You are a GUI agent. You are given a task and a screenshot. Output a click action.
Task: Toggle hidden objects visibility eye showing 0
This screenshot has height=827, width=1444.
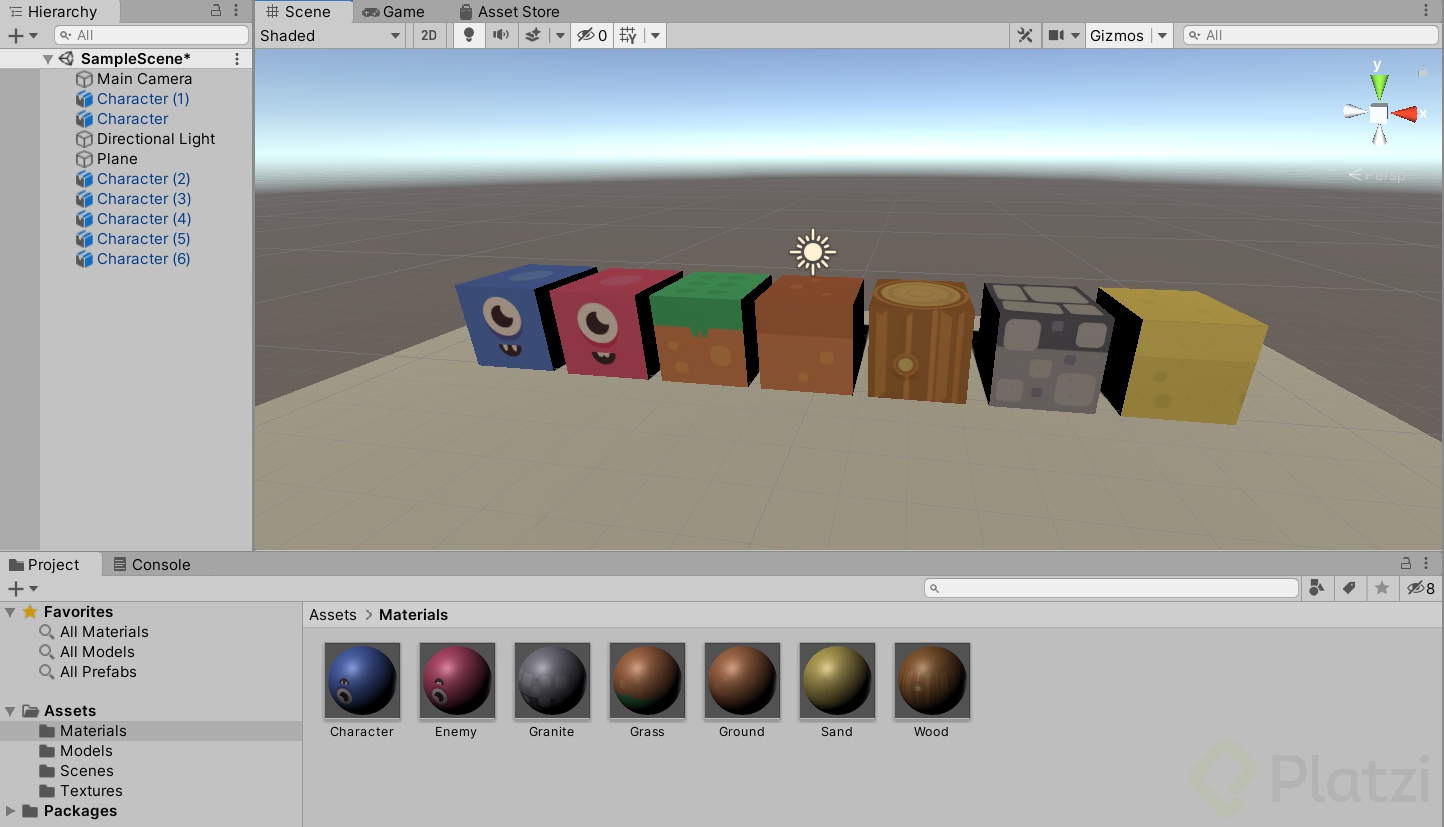pyautogui.click(x=592, y=35)
